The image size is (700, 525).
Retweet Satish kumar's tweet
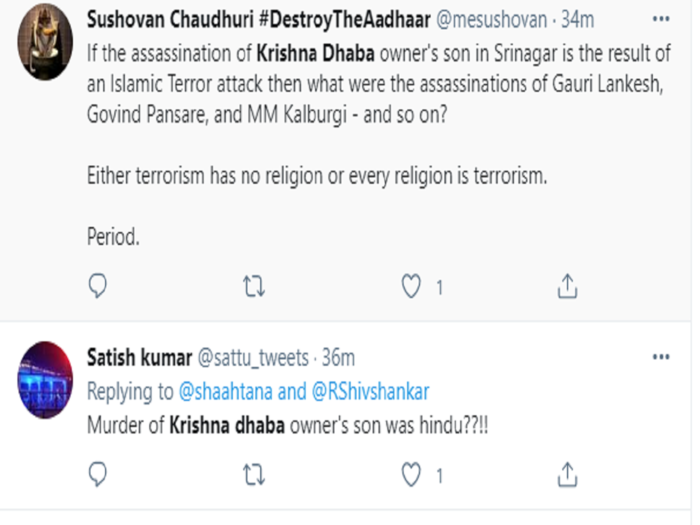point(254,475)
